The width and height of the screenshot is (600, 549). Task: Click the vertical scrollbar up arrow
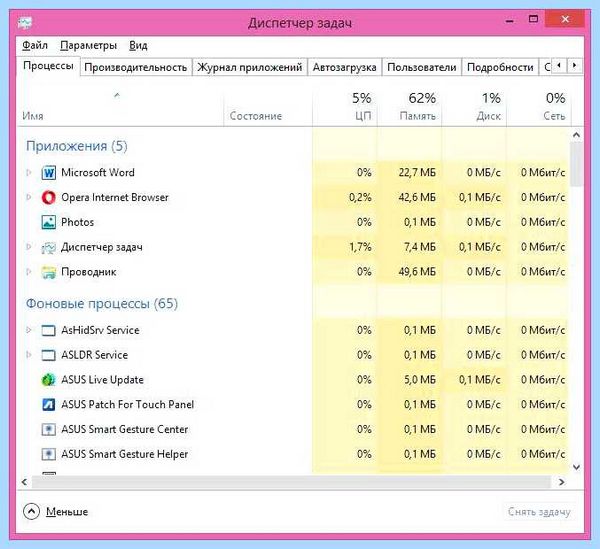point(576,135)
